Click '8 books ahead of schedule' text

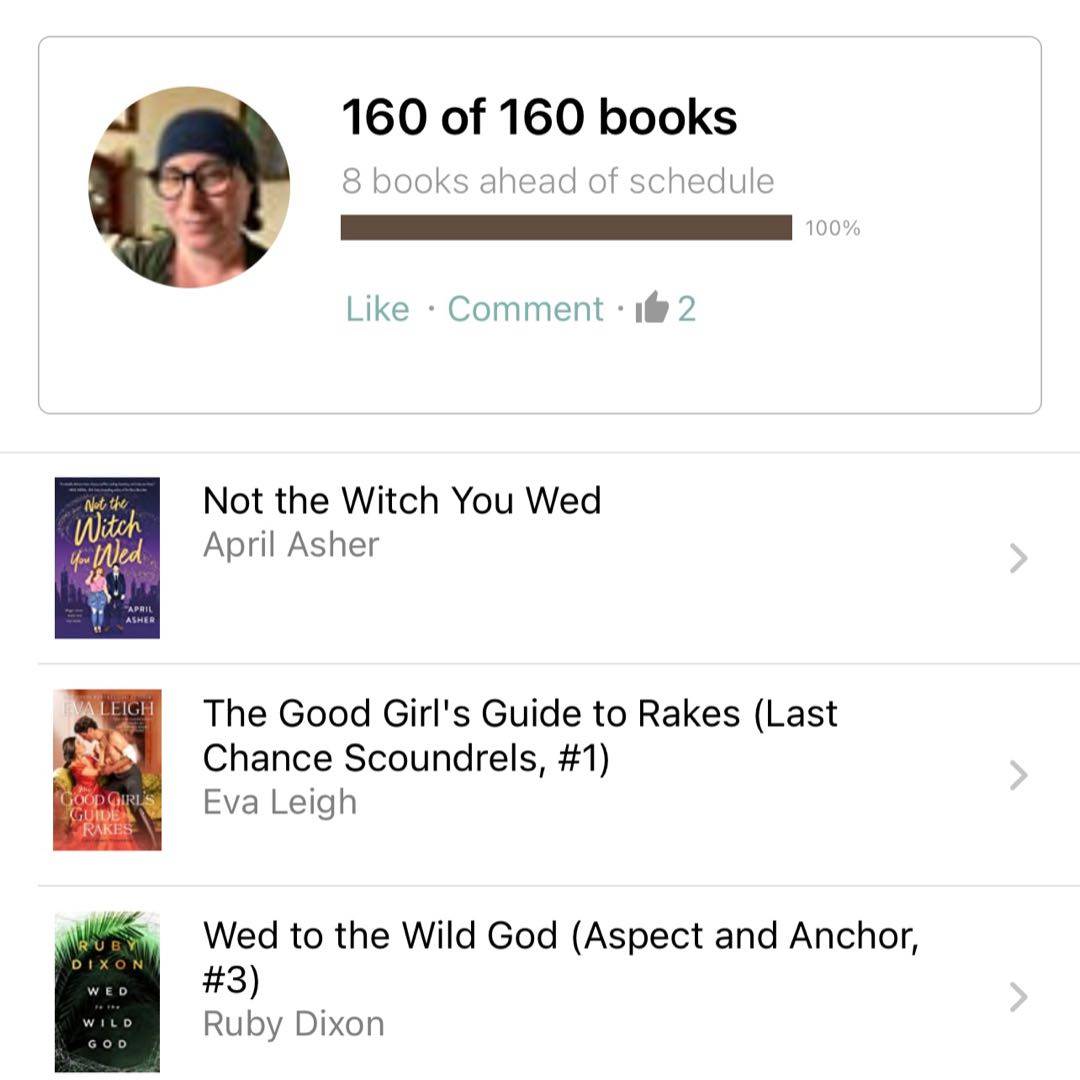pos(557,181)
